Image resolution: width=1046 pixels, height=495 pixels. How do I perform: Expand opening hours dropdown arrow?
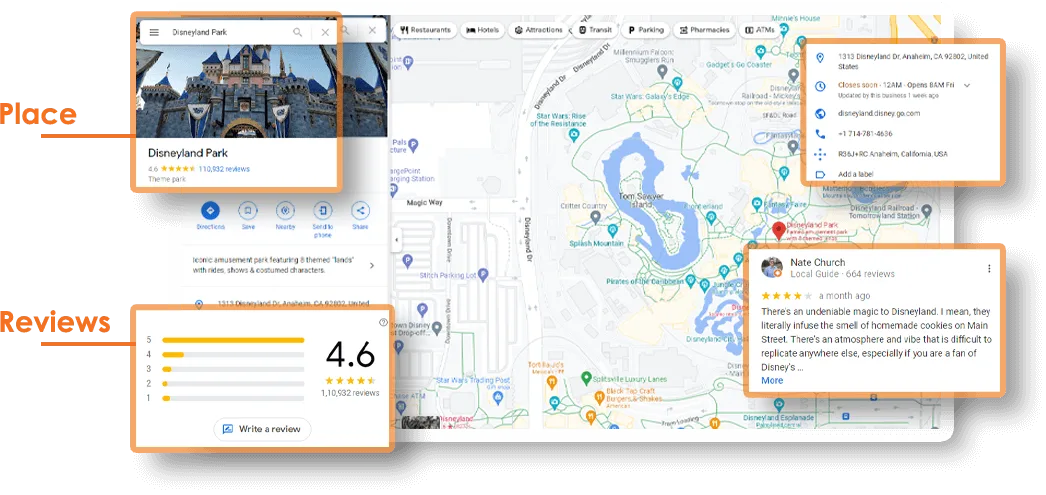tap(967, 85)
